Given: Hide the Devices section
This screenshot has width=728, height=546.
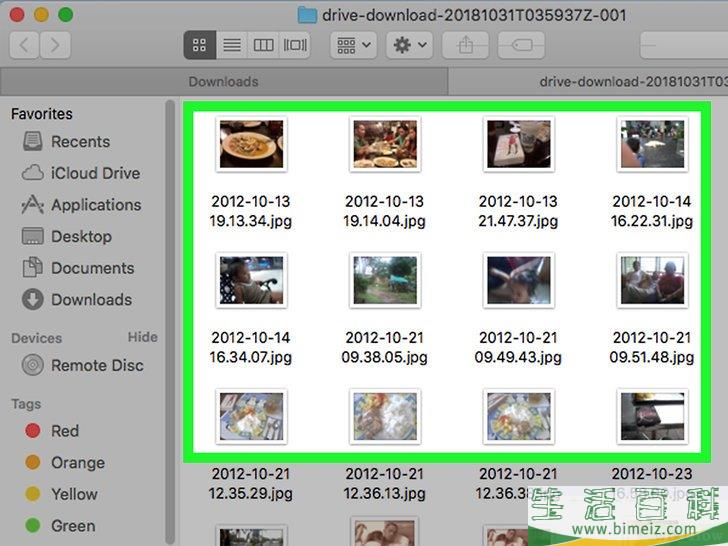Looking at the screenshot, I should (143, 337).
